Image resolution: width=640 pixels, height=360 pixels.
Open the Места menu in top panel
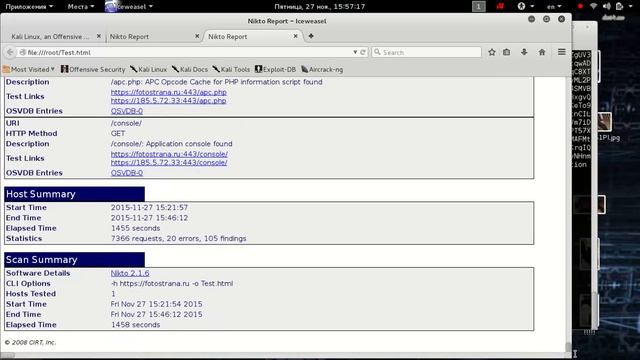[80, 6]
